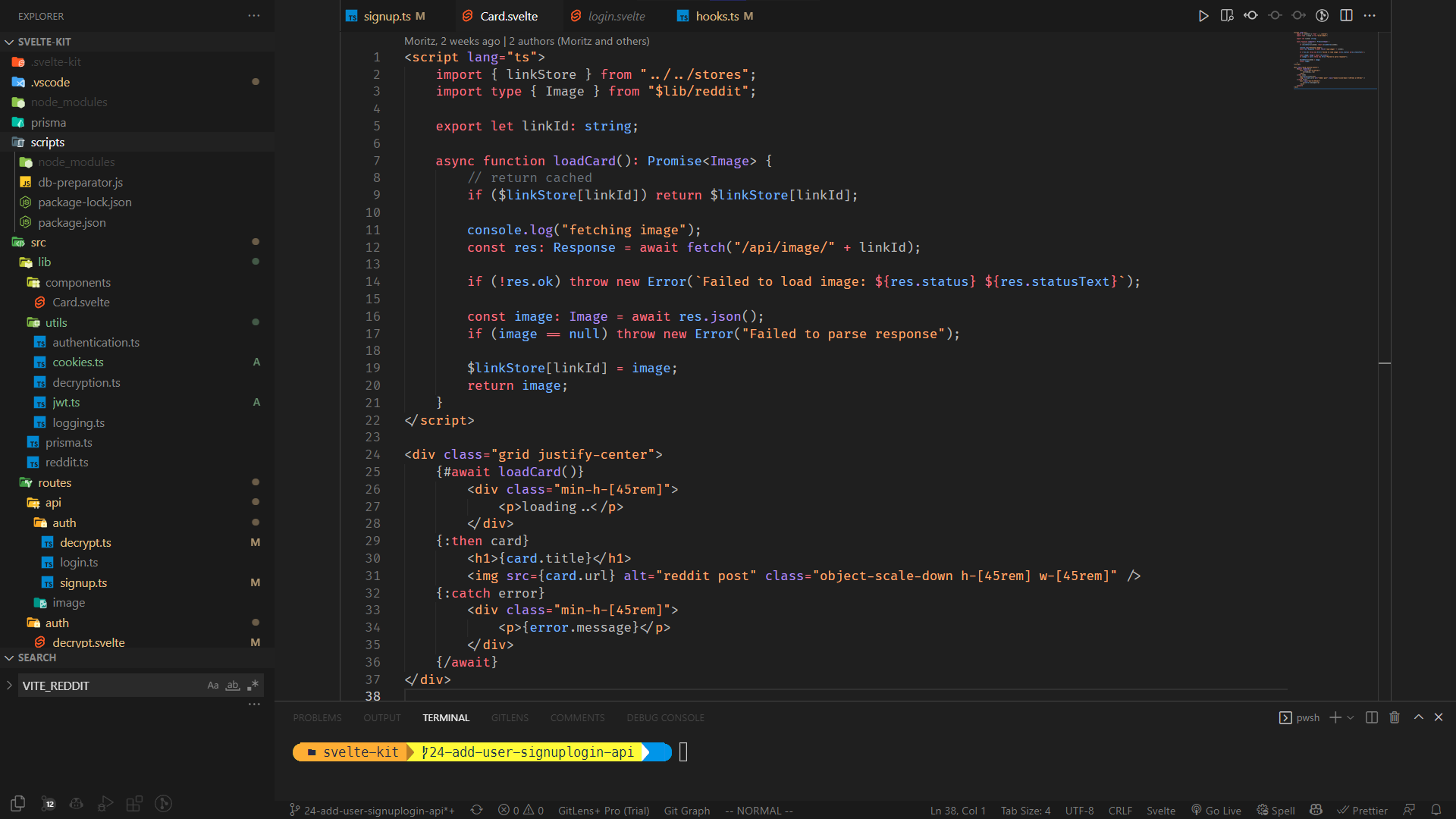Open new terminal profile dropdown arrow

[x=1351, y=717]
